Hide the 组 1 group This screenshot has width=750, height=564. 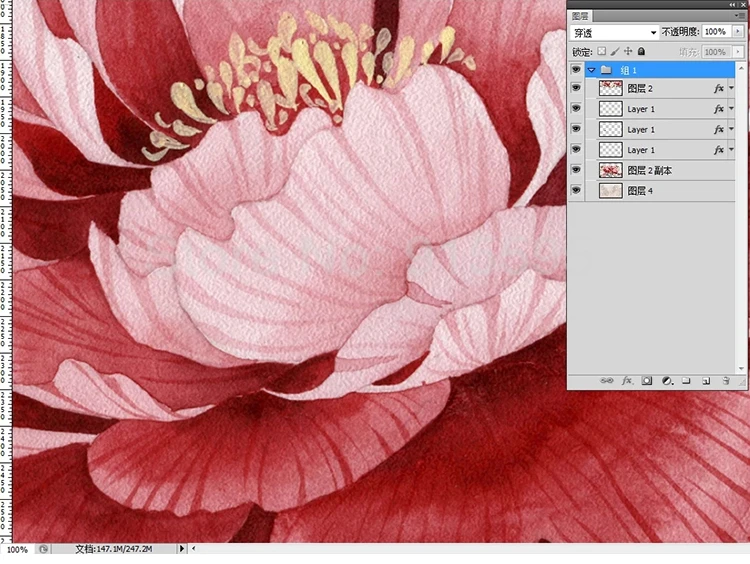[576, 70]
